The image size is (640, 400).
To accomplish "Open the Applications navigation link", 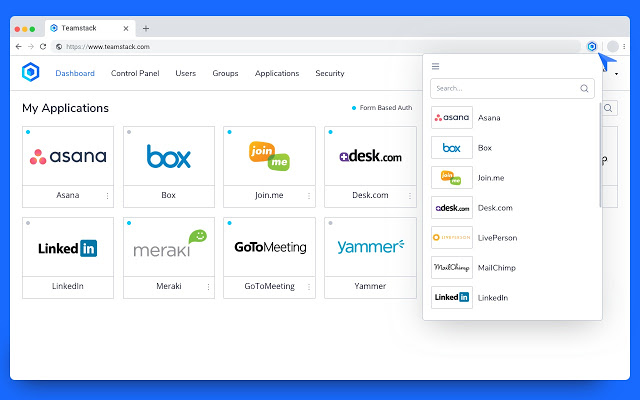I will pyautogui.click(x=277, y=73).
